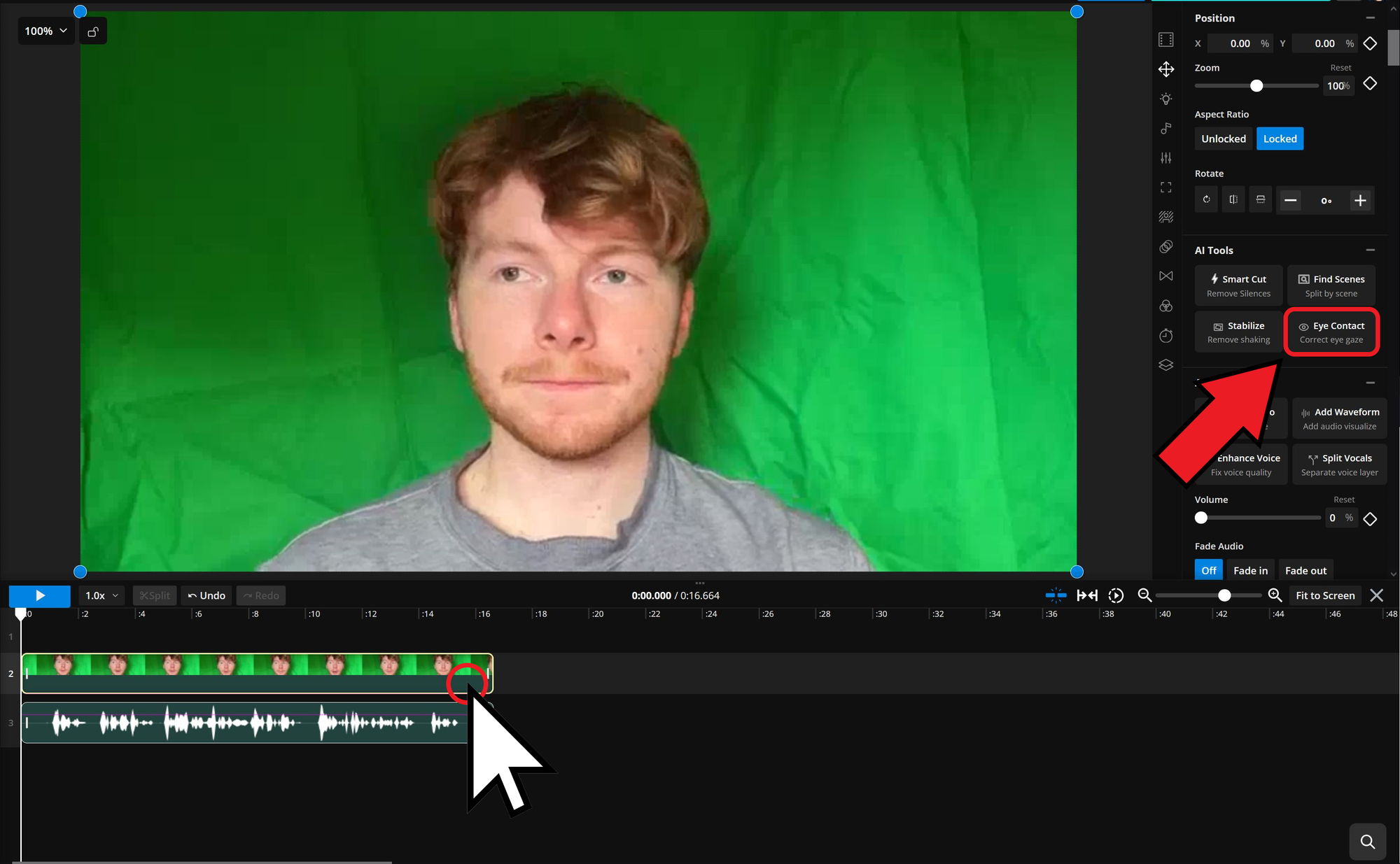This screenshot has width=1400, height=864.
Task: Select the Move/Transform tool in the sidebar
Action: (x=1166, y=69)
